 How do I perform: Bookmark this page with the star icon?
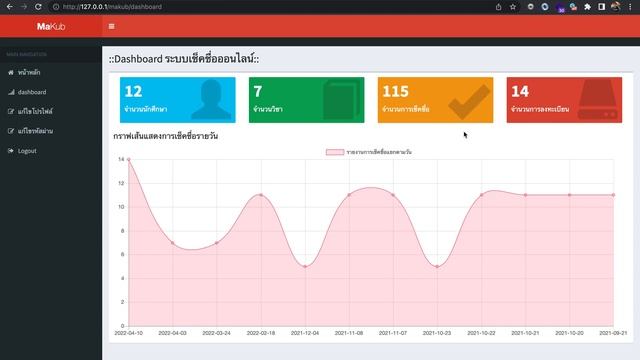click(x=513, y=7)
